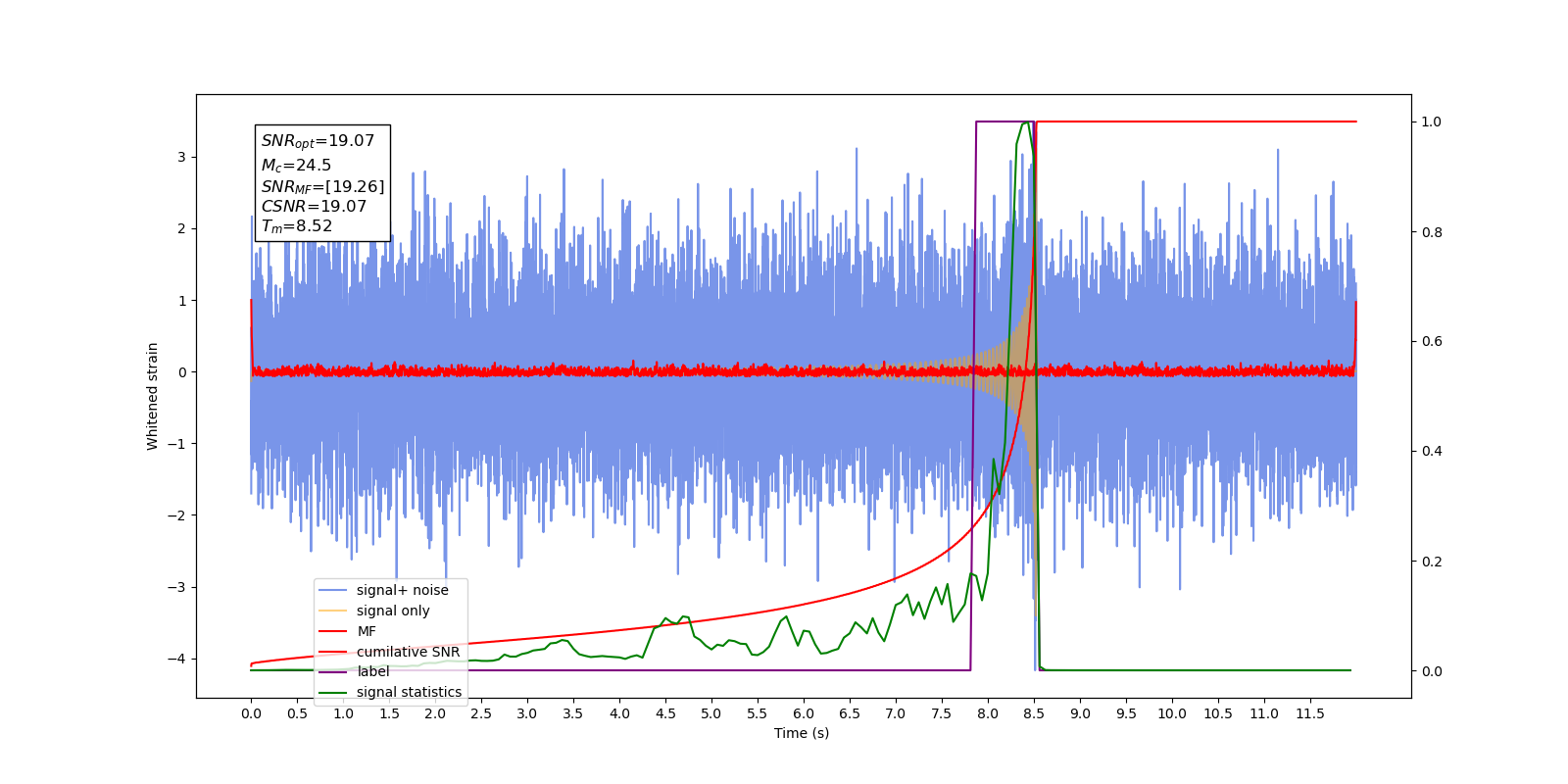Click the 0.4 tick on right axis

[x=1432, y=452]
